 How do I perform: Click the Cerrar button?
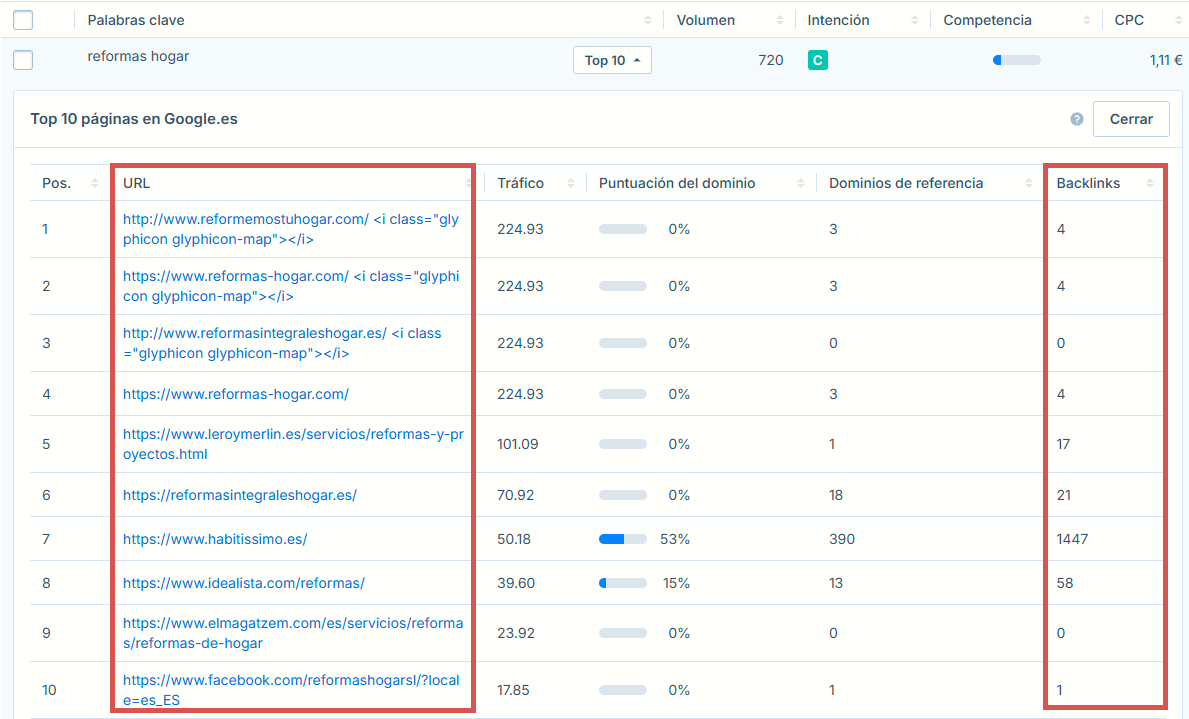[1131, 118]
